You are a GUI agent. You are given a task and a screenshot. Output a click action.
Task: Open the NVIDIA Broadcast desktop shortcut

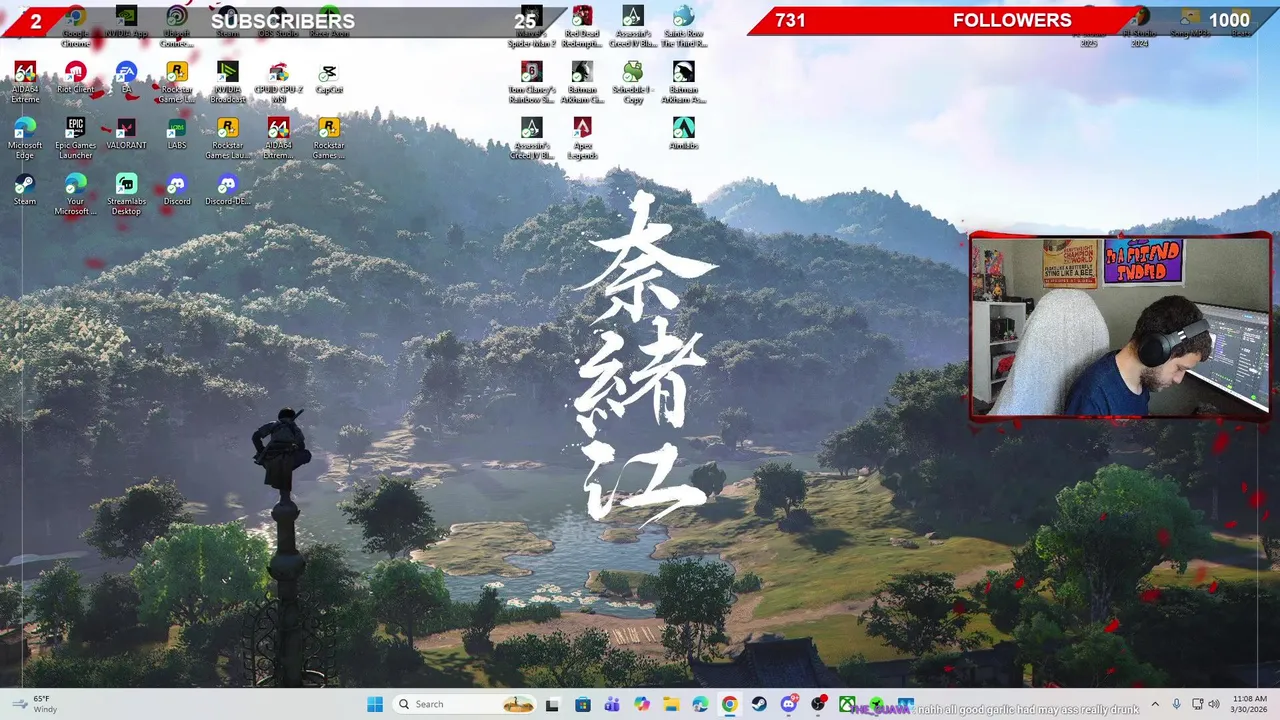click(x=228, y=83)
